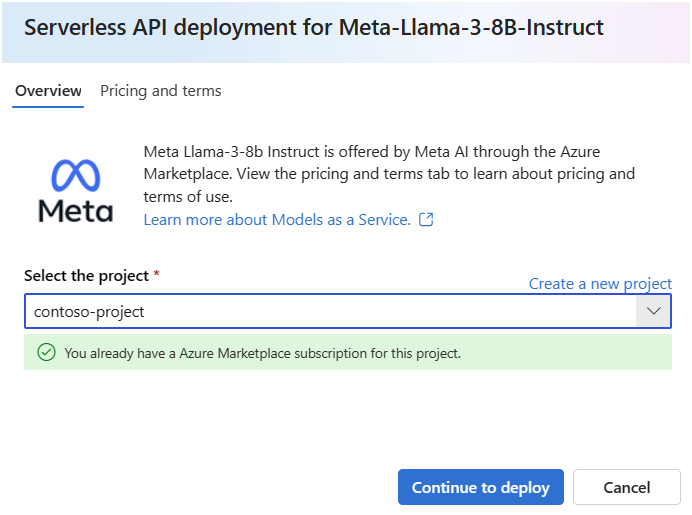Click the green success checkmark icon

pos(45,352)
